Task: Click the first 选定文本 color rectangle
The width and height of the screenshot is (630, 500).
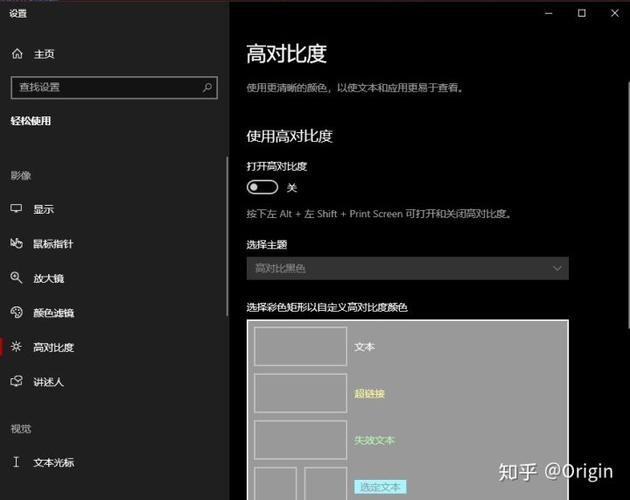Action: (x=276, y=484)
